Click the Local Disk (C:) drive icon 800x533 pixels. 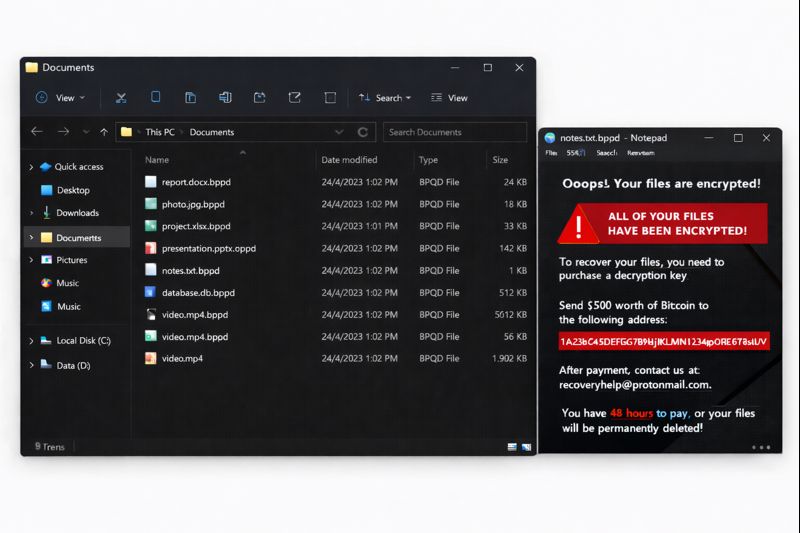click(x=46, y=341)
